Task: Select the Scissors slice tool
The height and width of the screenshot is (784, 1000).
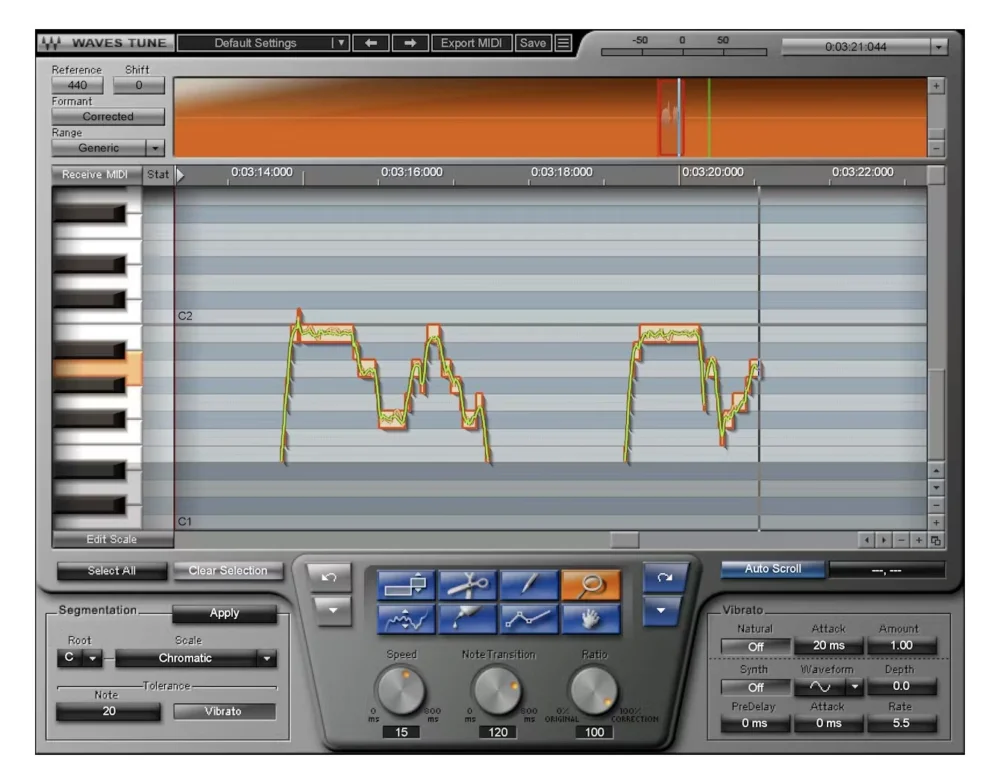Action: click(467, 584)
